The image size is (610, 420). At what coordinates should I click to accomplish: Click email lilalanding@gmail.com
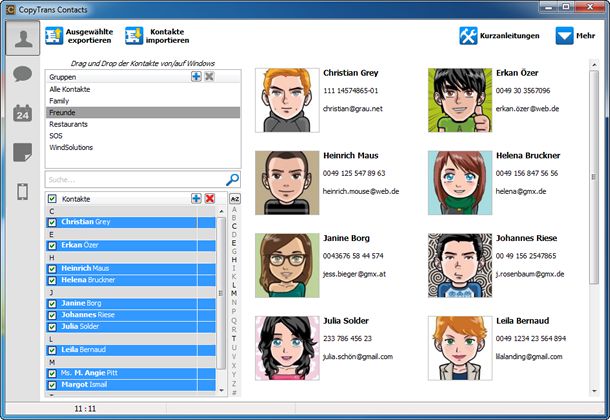point(529,357)
